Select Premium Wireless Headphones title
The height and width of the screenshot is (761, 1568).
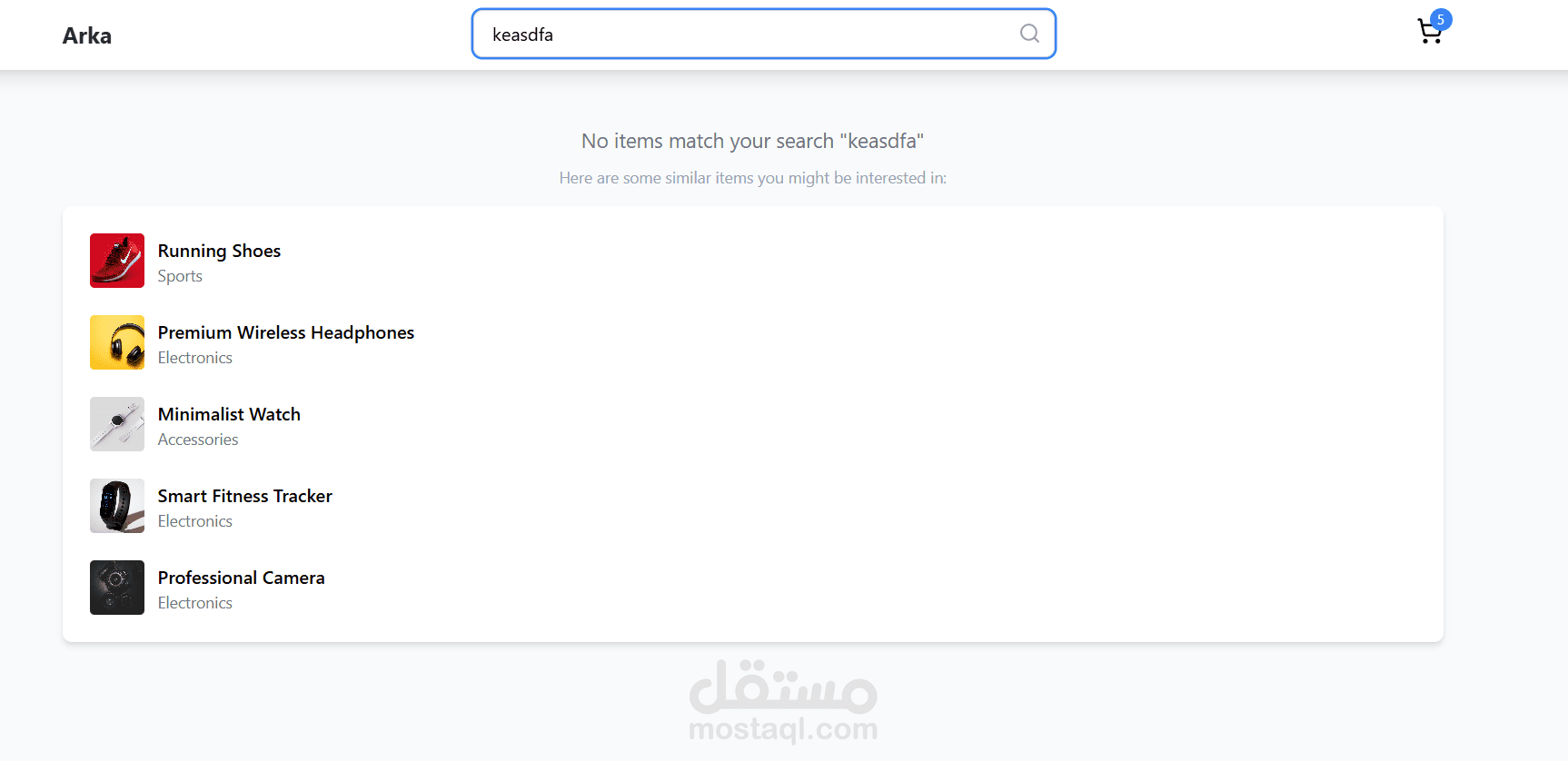[286, 332]
